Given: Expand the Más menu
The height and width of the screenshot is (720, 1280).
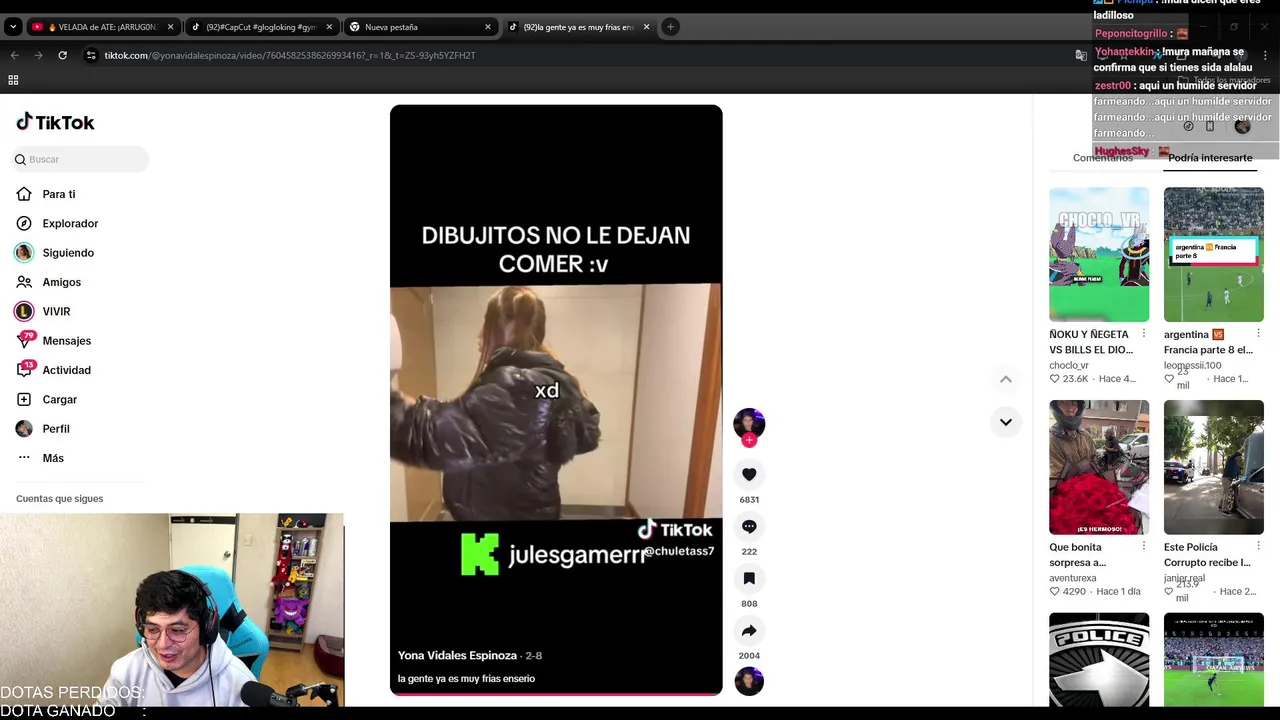Looking at the screenshot, I should (53, 458).
